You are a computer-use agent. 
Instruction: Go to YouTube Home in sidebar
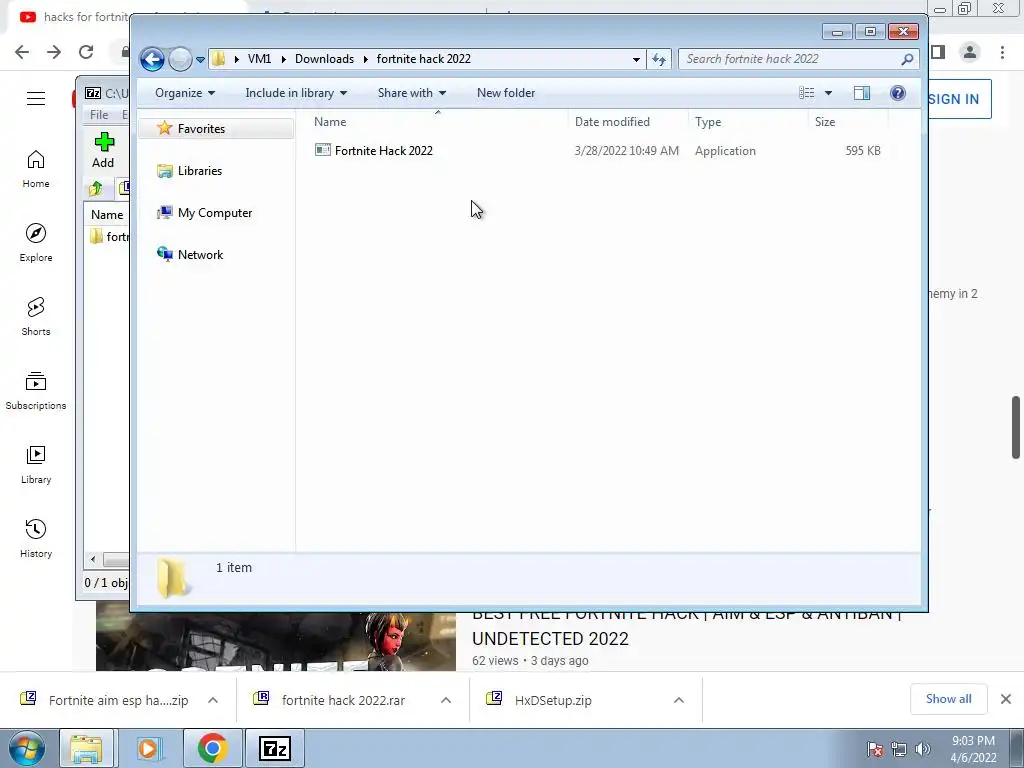click(36, 169)
